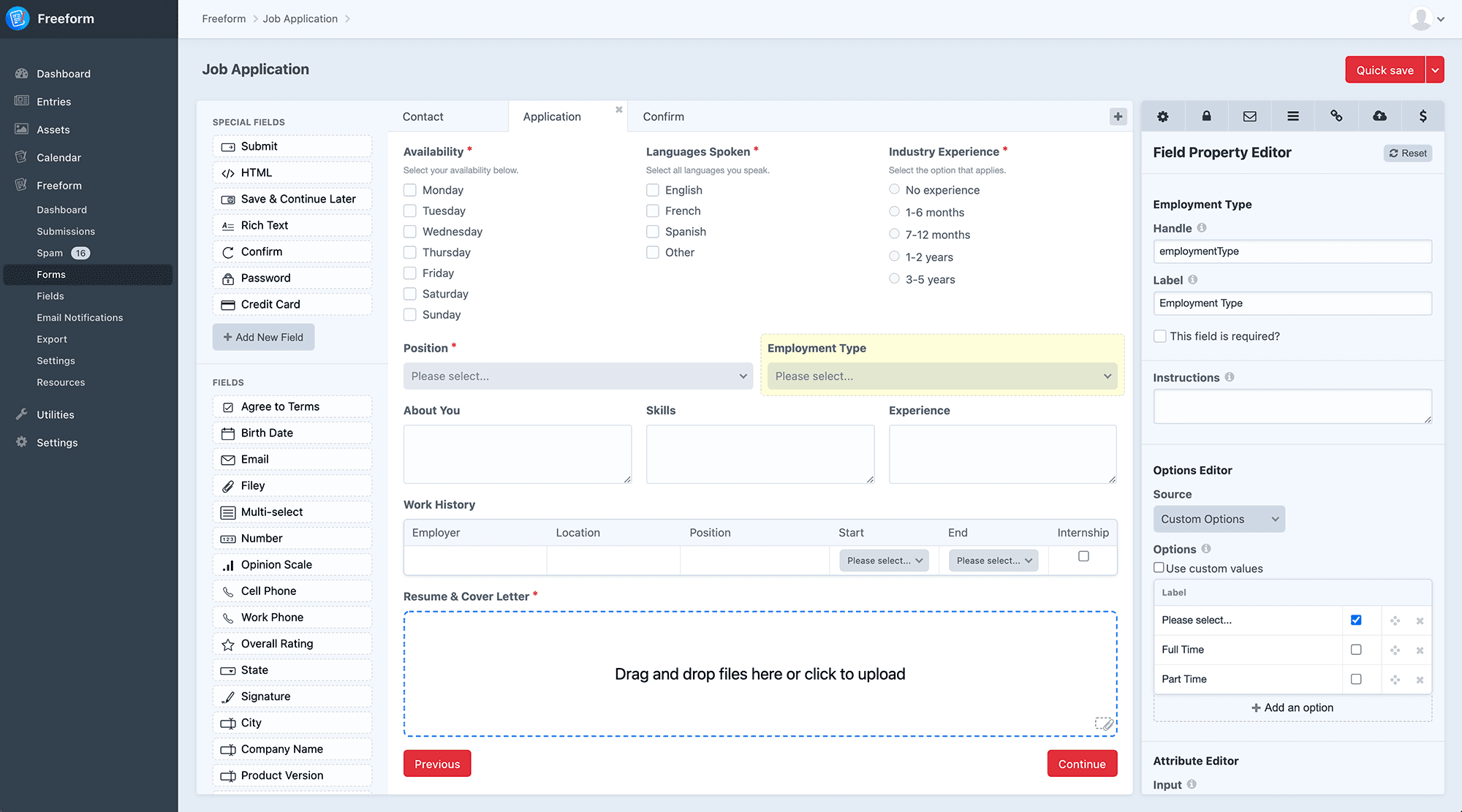
Task: Open the Integrations link icon tab
Action: [1336, 115]
